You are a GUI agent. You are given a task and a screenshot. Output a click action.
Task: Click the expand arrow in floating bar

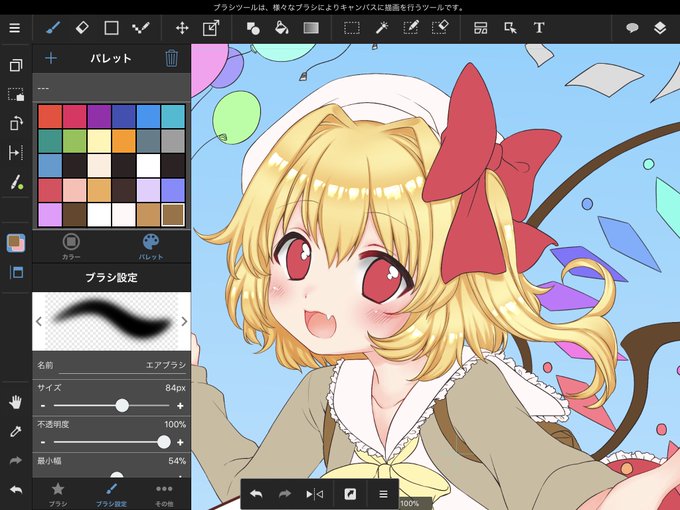350,494
